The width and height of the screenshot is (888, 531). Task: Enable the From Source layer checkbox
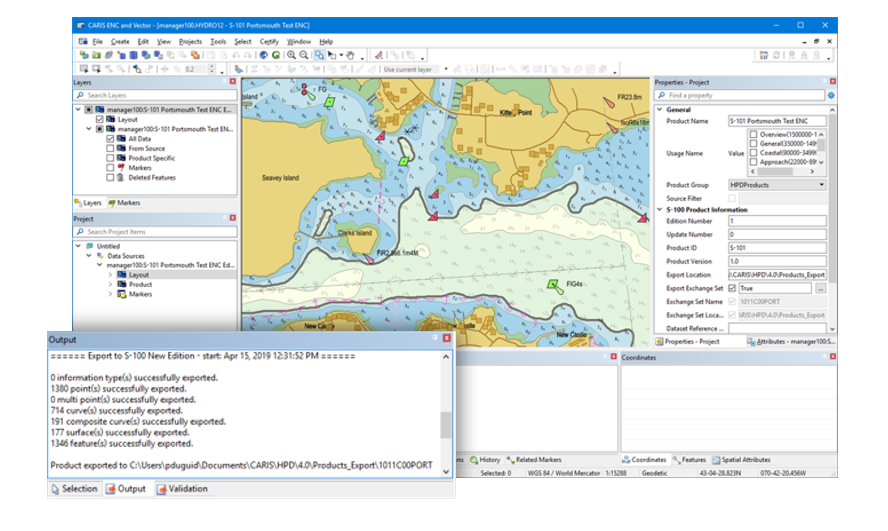[110, 148]
